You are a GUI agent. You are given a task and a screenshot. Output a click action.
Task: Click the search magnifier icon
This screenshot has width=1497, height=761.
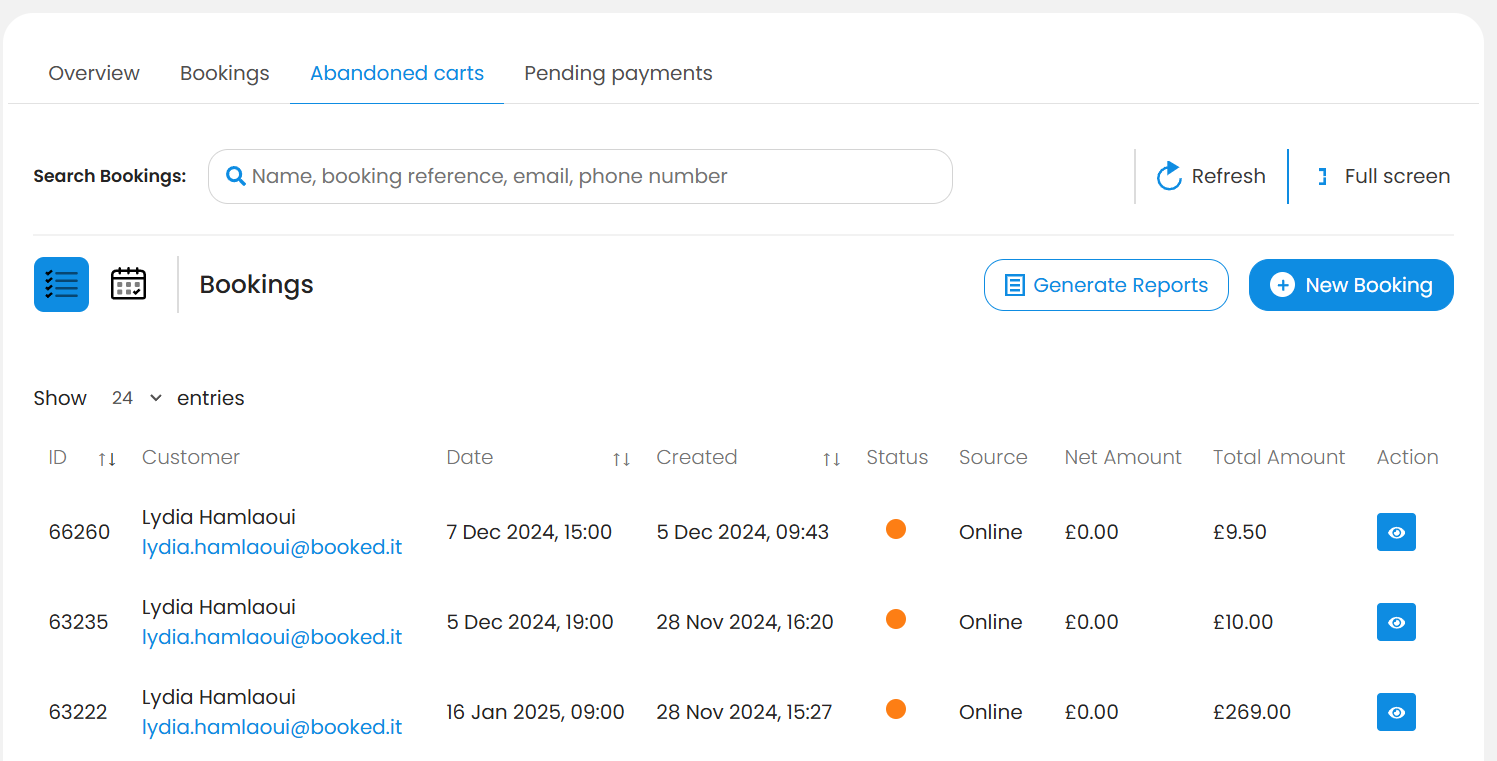236,177
